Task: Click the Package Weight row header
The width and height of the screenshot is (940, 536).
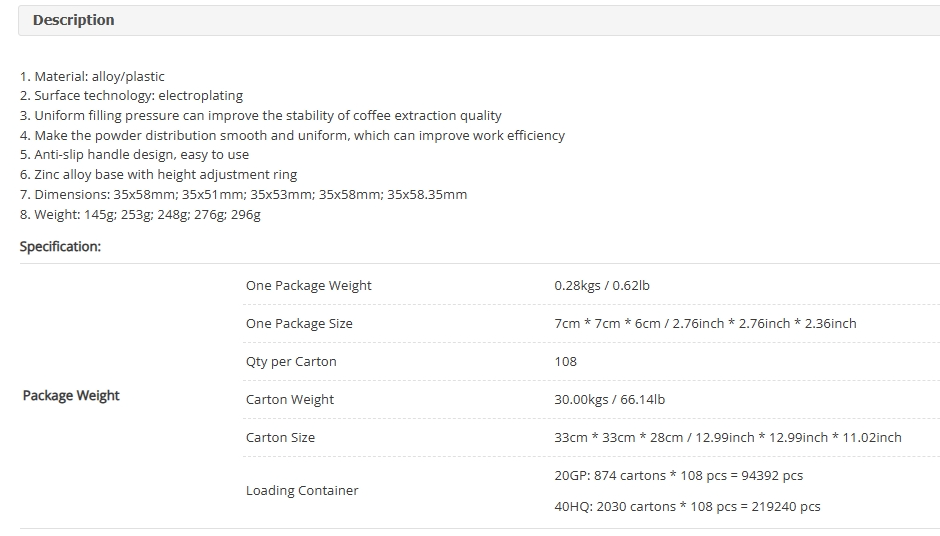Action: click(71, 396)
